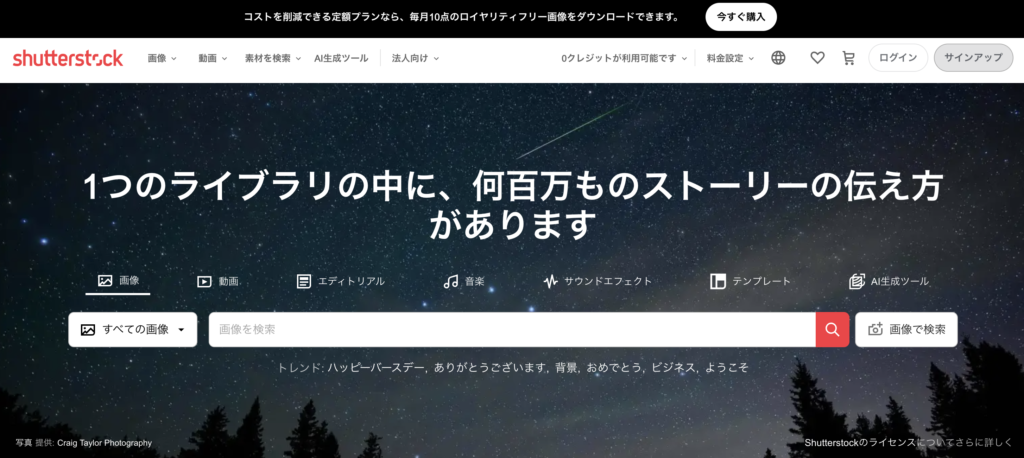Click the 今すぐ購入 button

741,17
